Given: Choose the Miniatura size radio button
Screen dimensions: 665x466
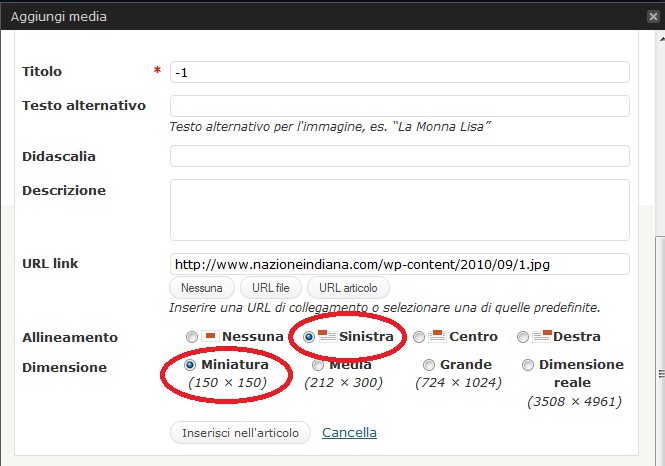Looking at the screenshot, I should pos(190,365).
